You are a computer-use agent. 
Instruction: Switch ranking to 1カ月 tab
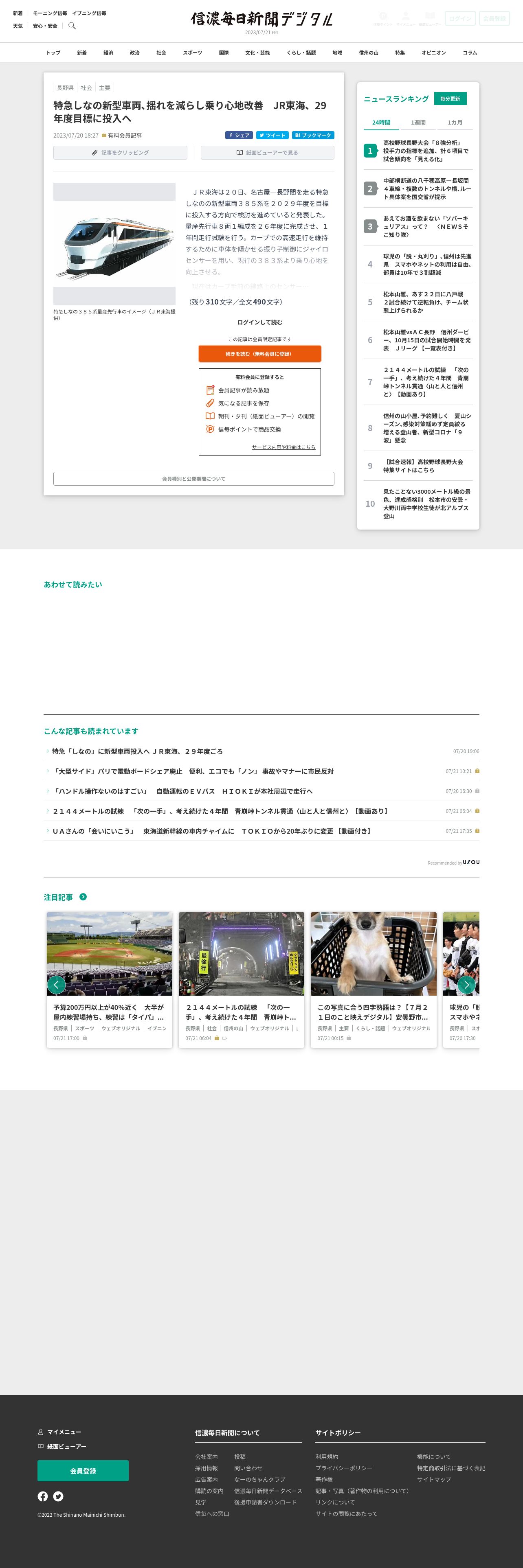[x=455, y=123]
